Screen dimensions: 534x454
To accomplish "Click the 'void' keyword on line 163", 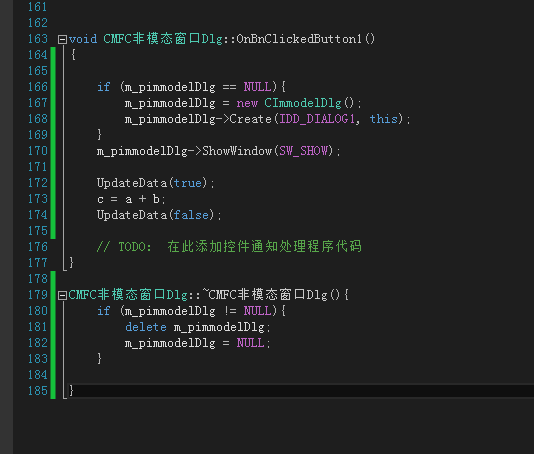I will coord(83,39).
